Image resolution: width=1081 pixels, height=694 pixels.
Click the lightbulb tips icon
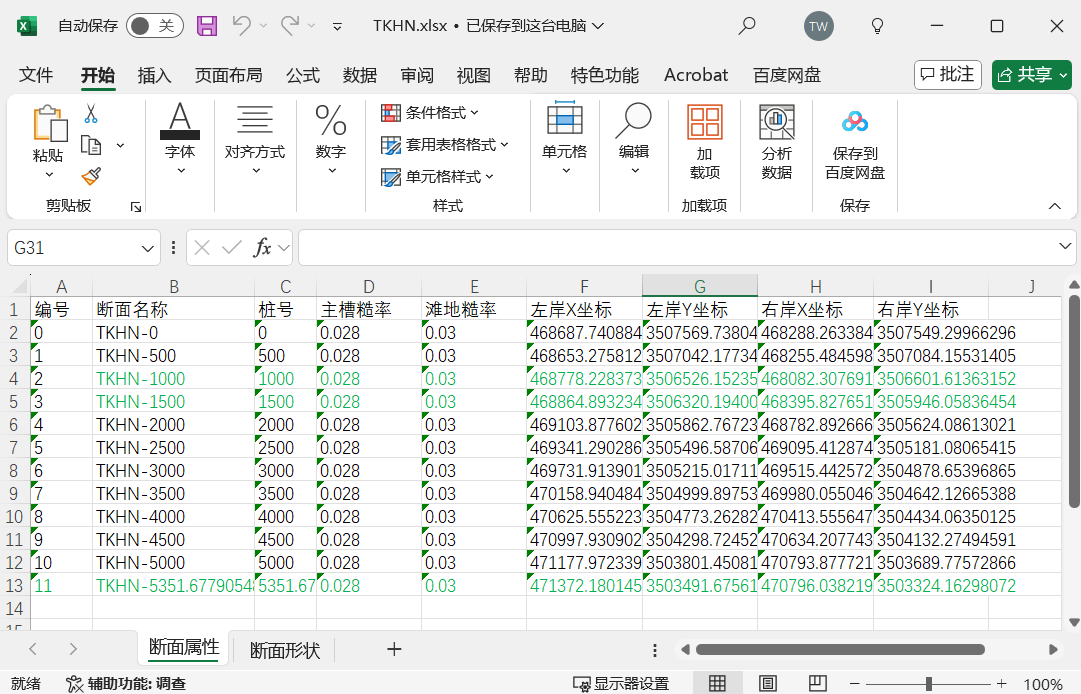(x=877, y=26)
